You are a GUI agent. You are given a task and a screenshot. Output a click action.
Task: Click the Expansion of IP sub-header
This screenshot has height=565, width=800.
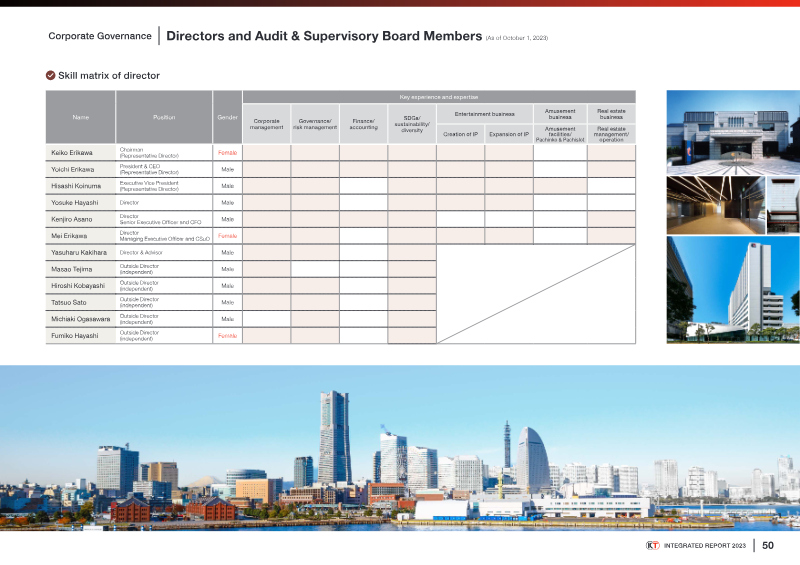coord(509,134)
